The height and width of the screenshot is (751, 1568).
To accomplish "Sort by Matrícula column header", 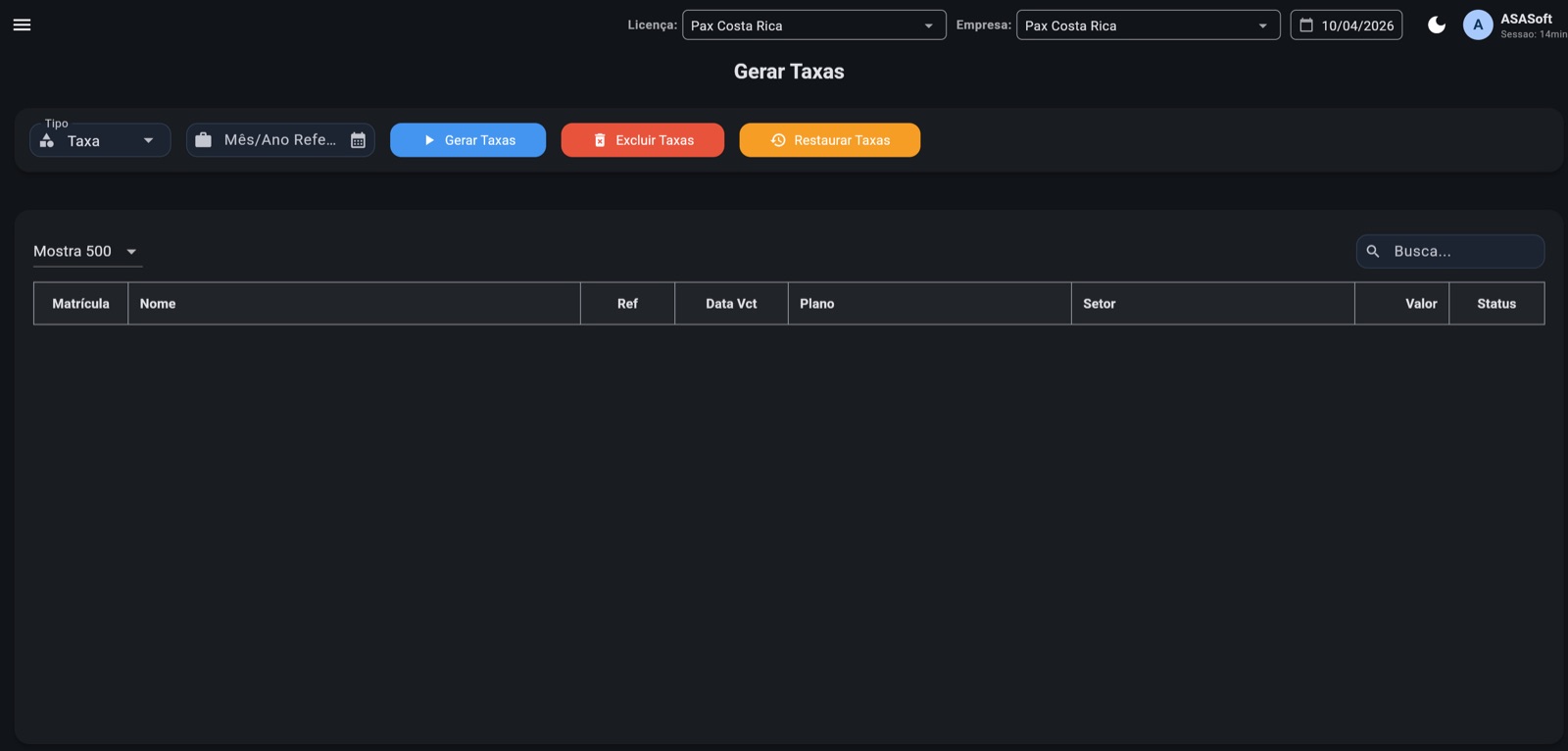I will [80, 304].
